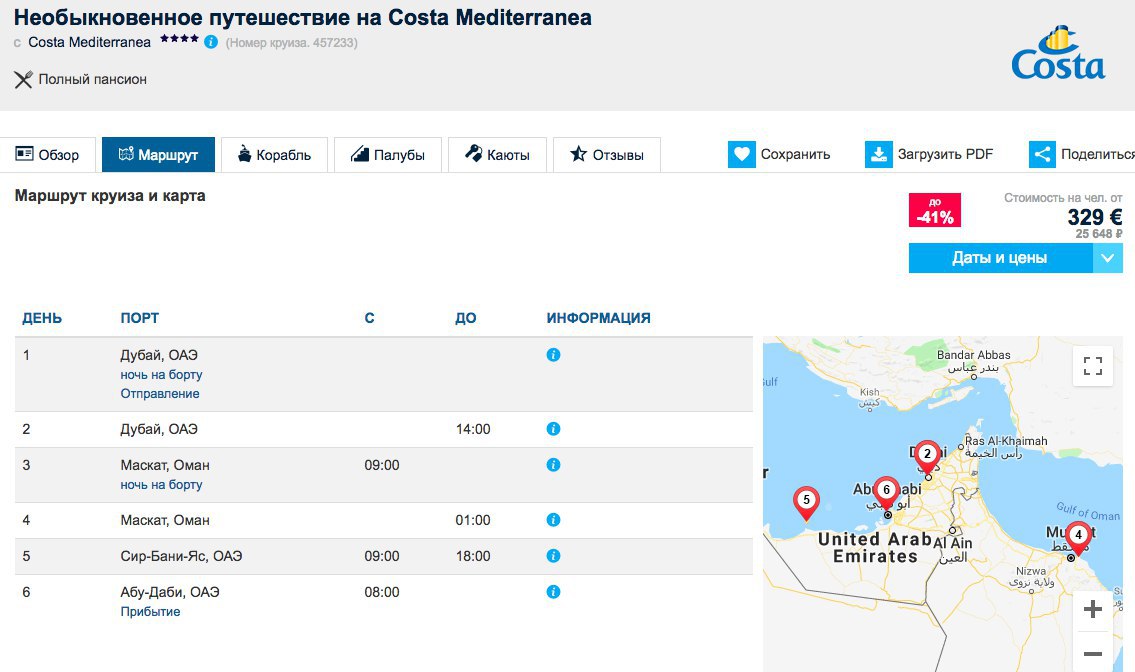Click the 18:00 time for Сир-Бани-Яс
The width and height of the screenshot is (1135, 672).
[x=473, y=556]
